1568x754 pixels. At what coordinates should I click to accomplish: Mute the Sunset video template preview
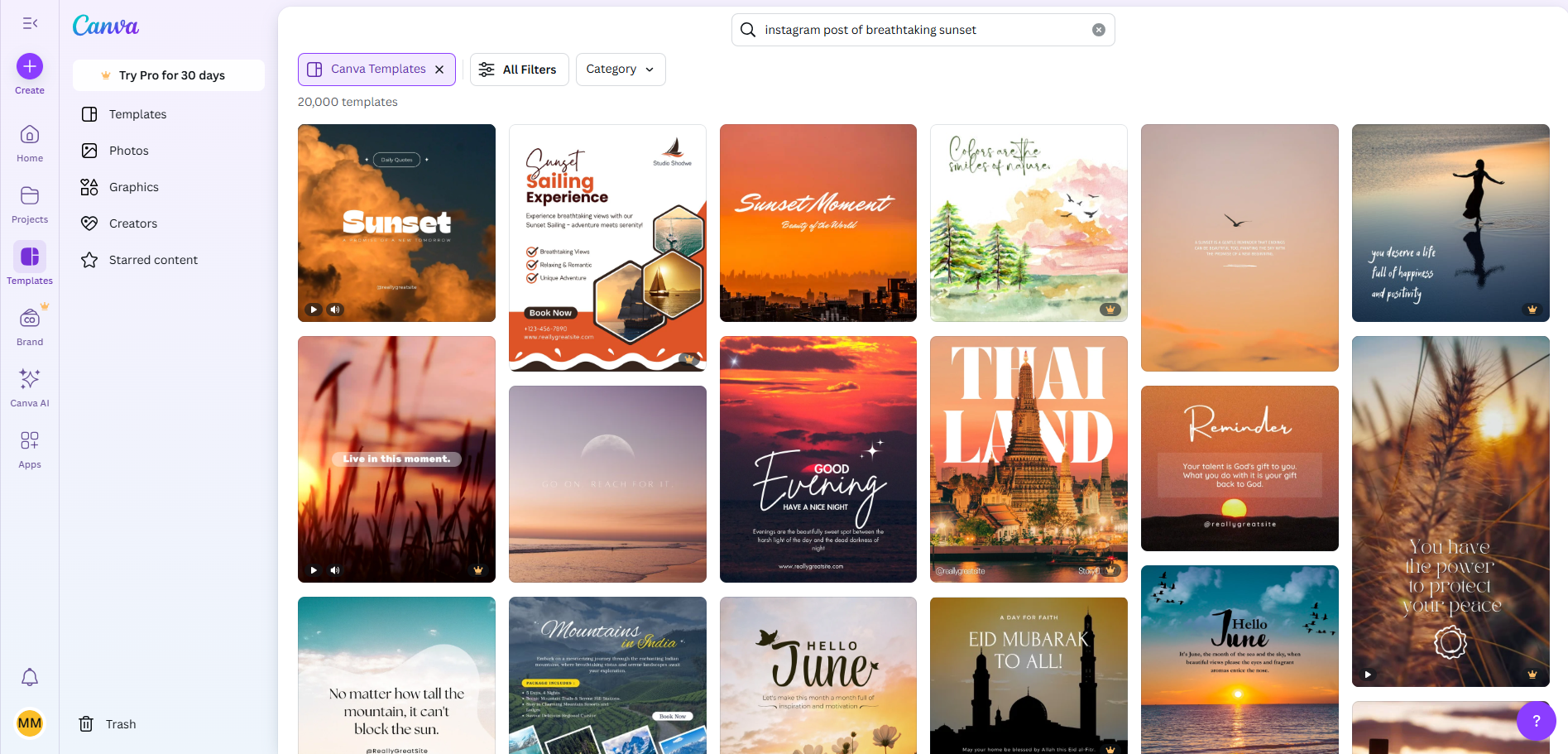pyautogui.click(x=334, y=309)
